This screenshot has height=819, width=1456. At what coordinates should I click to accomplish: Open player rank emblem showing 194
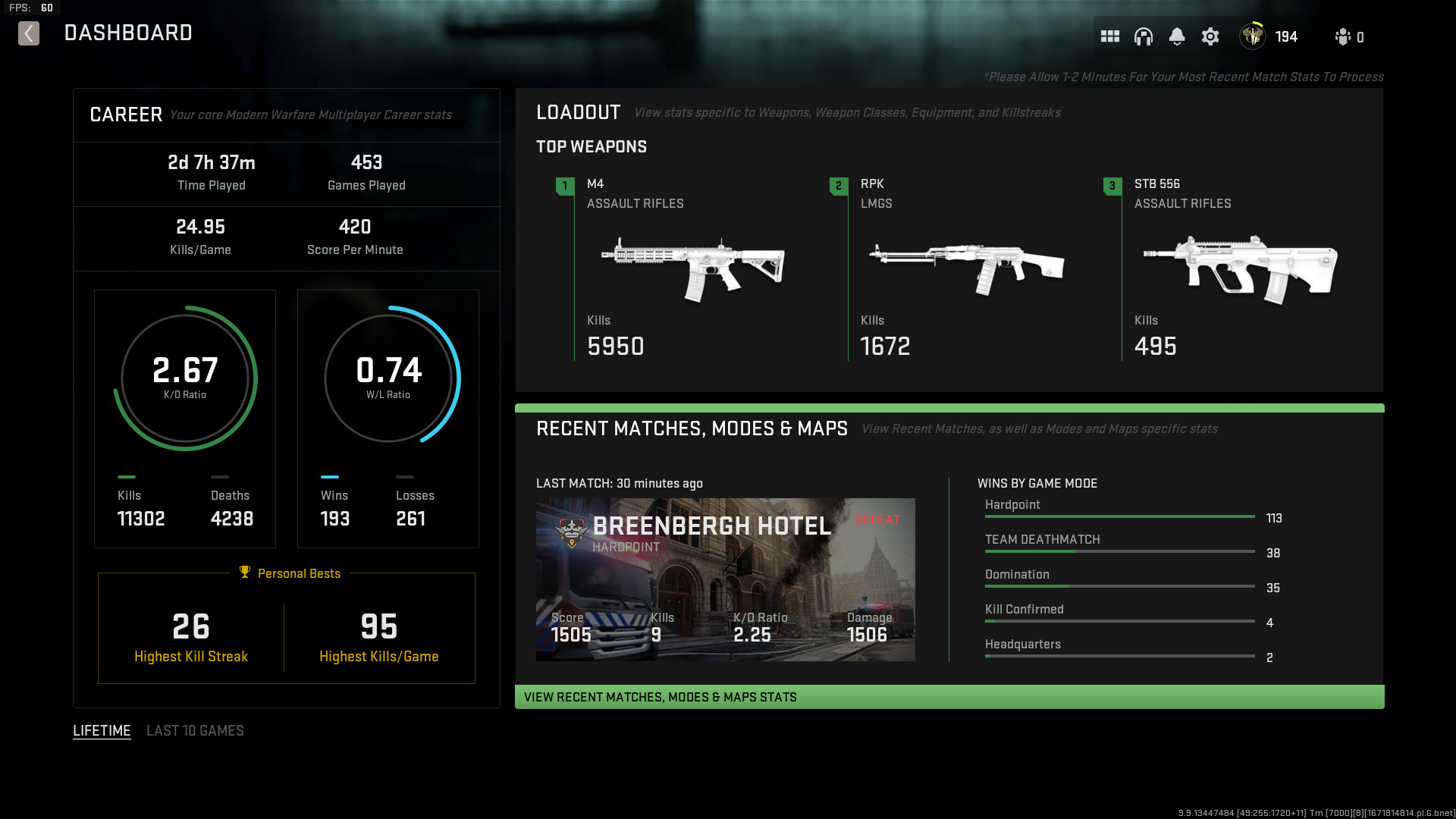[x=1253, y=36]
